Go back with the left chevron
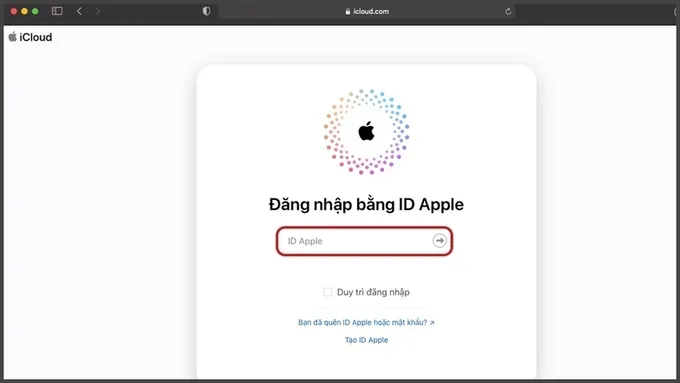Screen dimensions: 680x383 (x=79, y=11)
